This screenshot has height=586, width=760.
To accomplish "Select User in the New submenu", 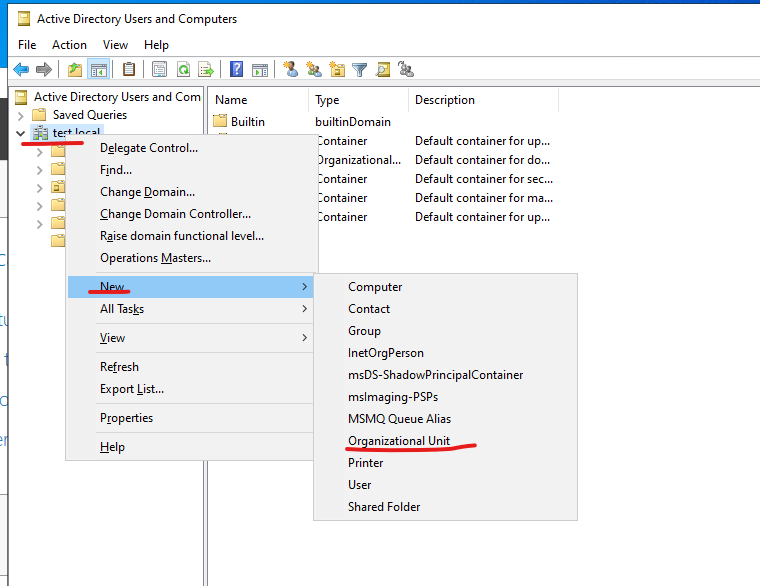I will point(445,485).
